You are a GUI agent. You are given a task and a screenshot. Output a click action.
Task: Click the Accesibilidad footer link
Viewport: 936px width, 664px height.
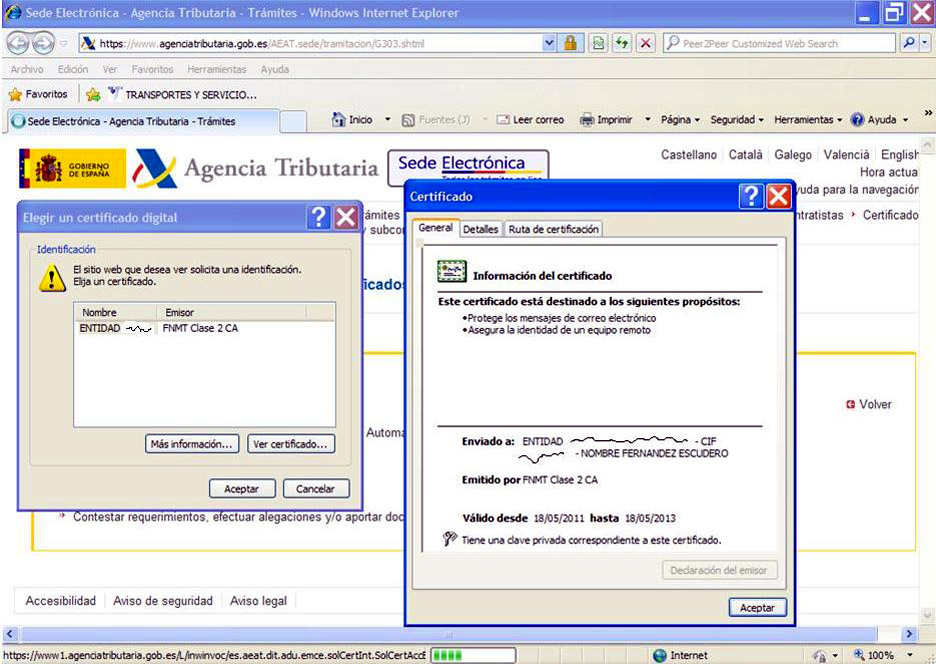click(60, 601)
